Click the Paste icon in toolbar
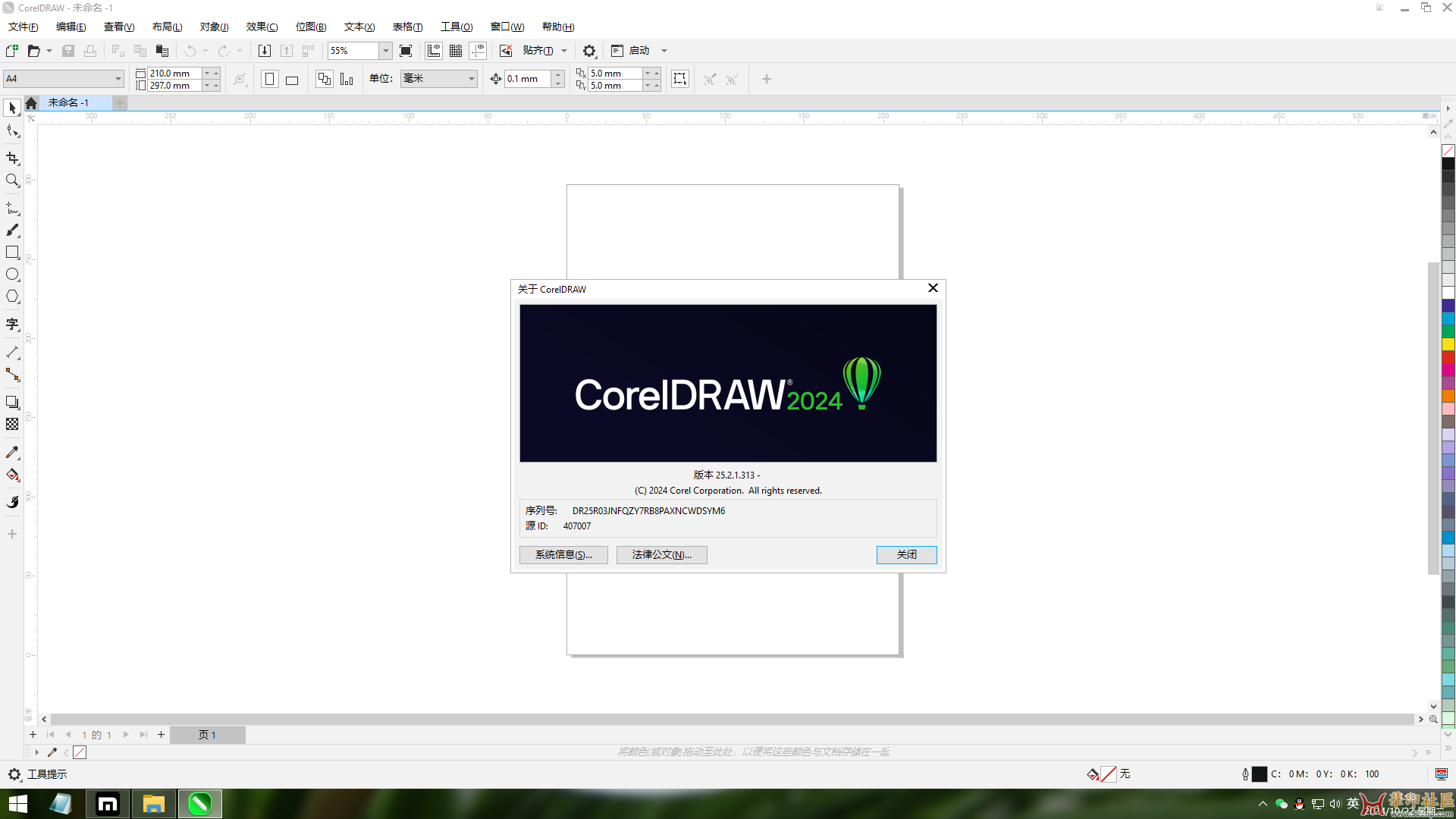This screenshot has height=819, width=1456. coord(162,51)
